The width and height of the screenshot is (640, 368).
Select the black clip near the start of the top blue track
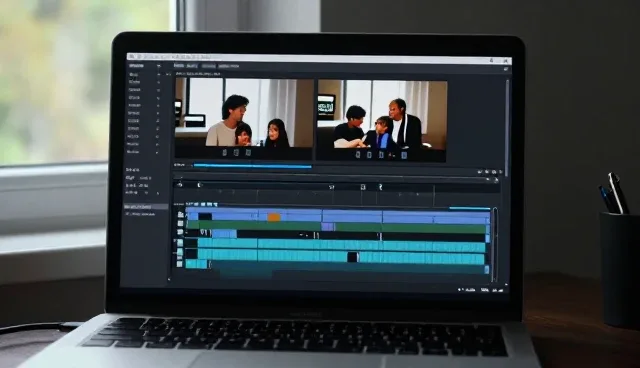pos(205,217)
